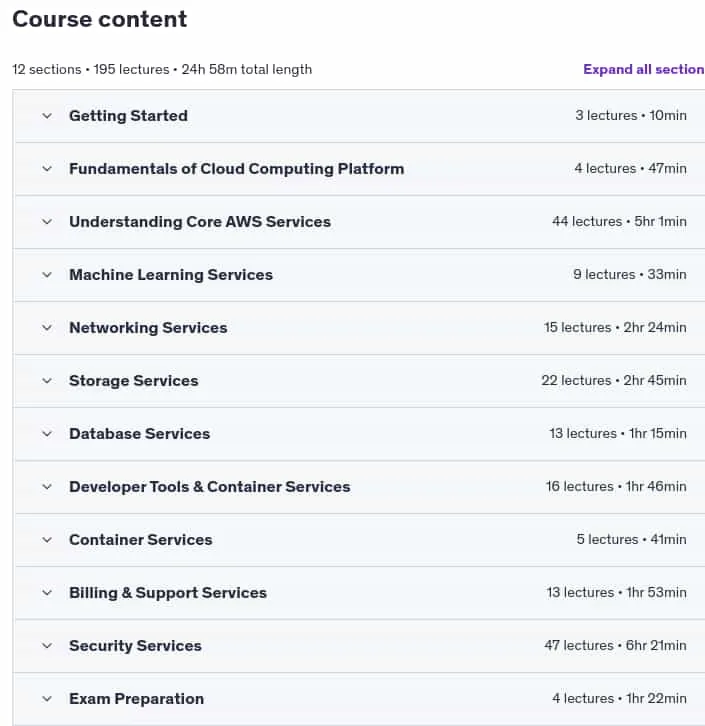Click the Security Services section heading

tap(135, 646)
